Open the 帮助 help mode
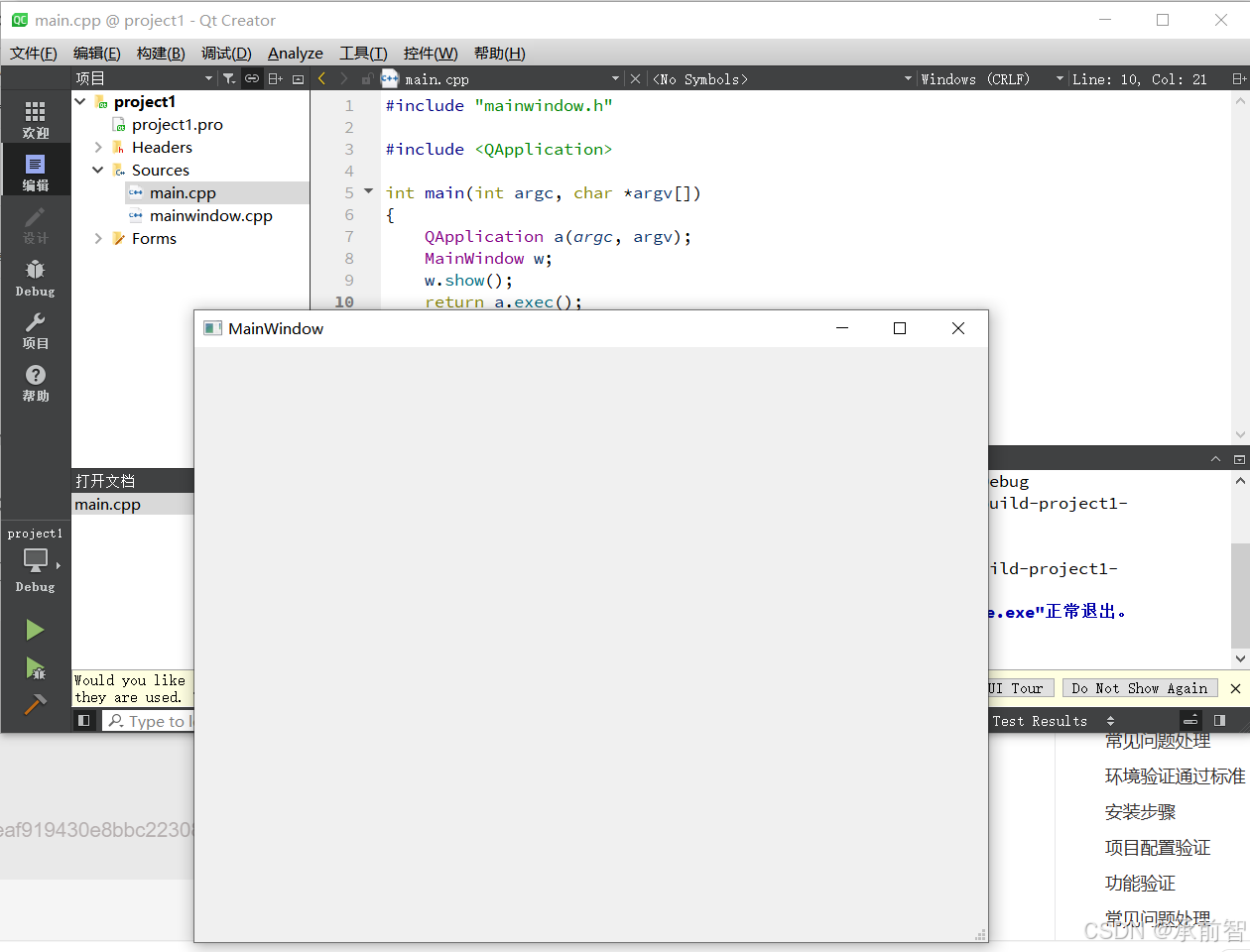 pos(36,383)
